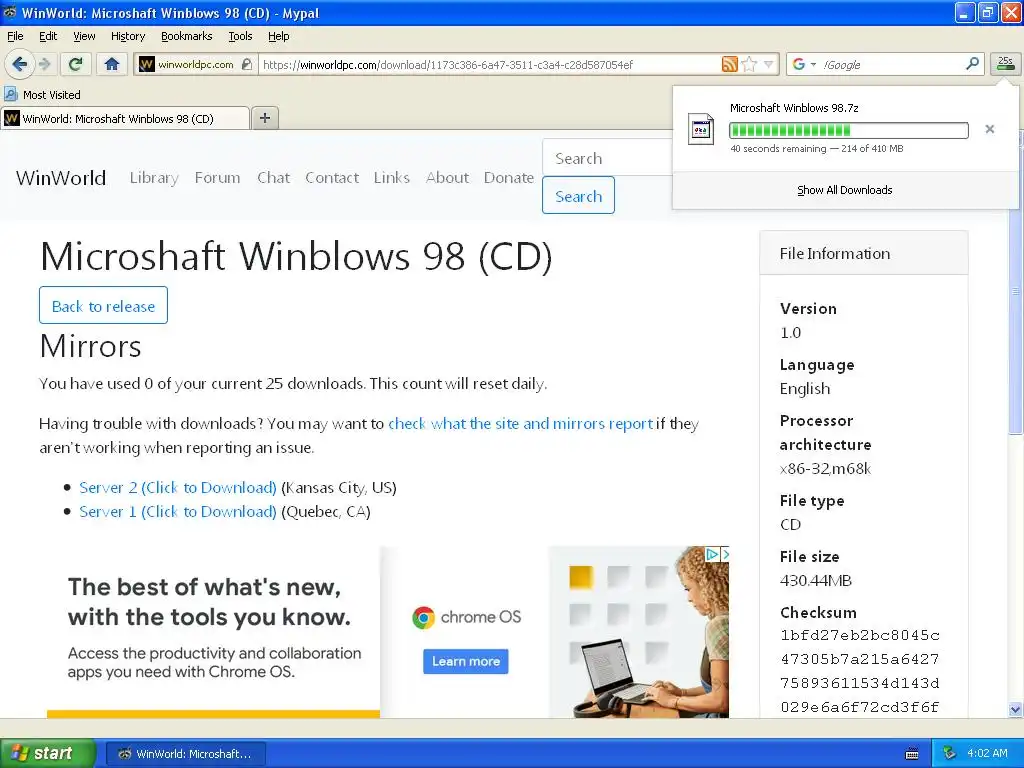
Task: Open the Links nav link
Action: [x=392, y=178]
